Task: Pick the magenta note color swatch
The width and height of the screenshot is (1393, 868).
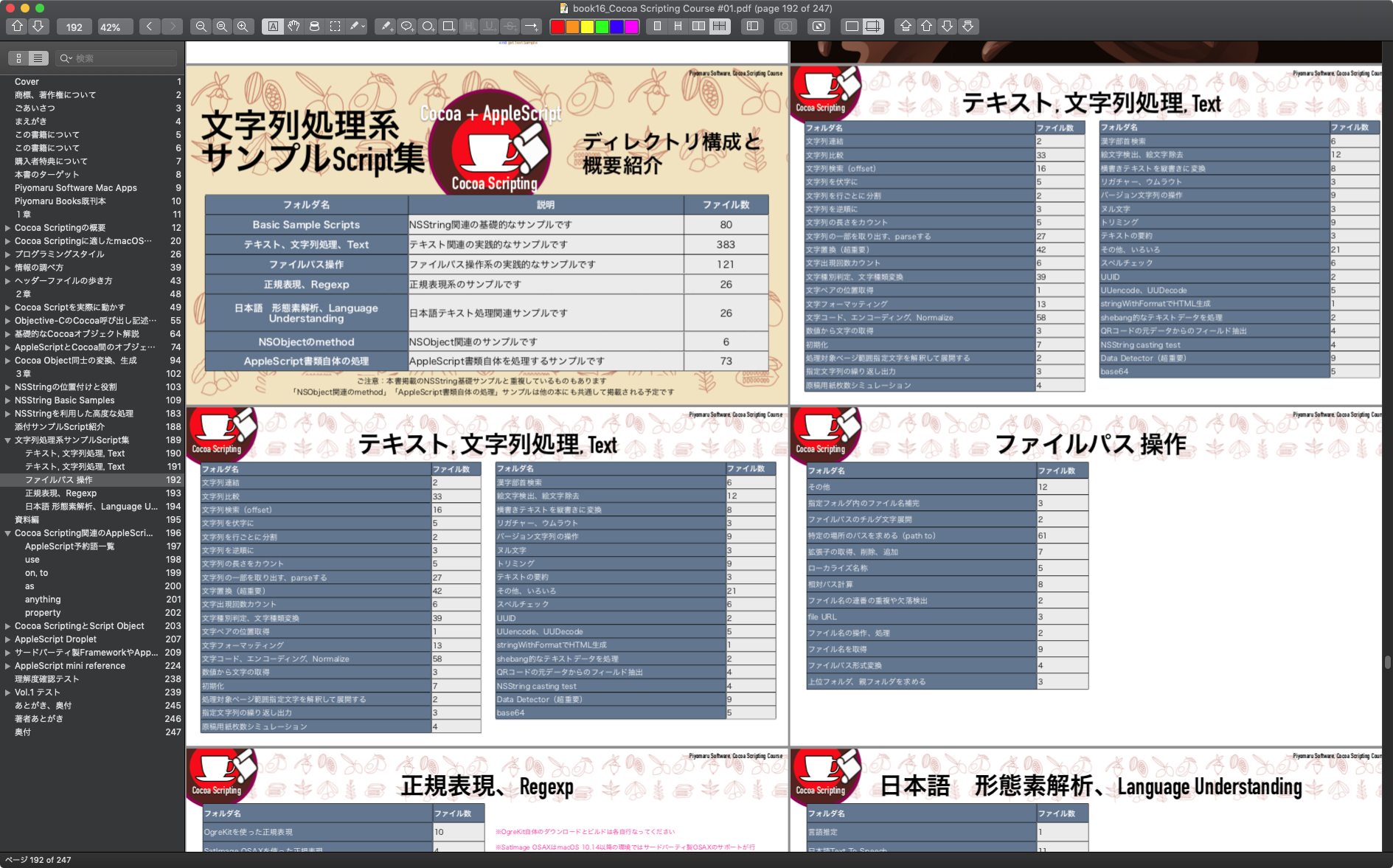Action: [631, 27]
